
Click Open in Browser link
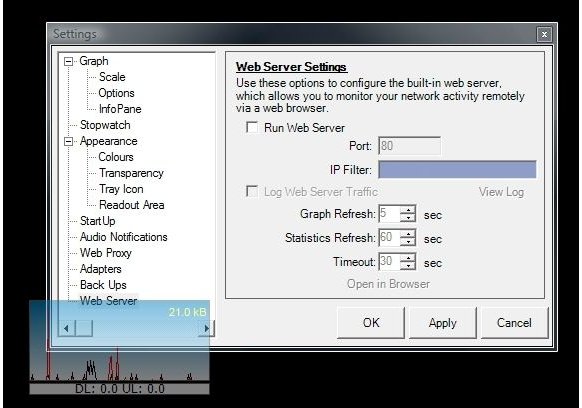[388, 284]
